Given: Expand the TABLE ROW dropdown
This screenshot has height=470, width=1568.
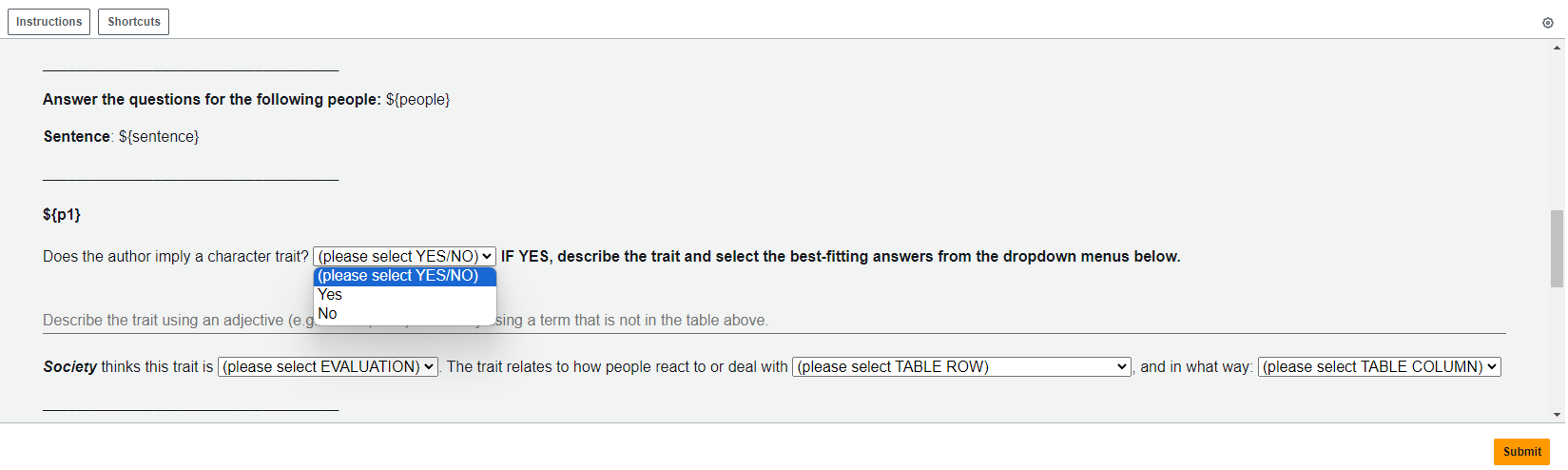Looking at the screenshot, I should pos(961,367).
